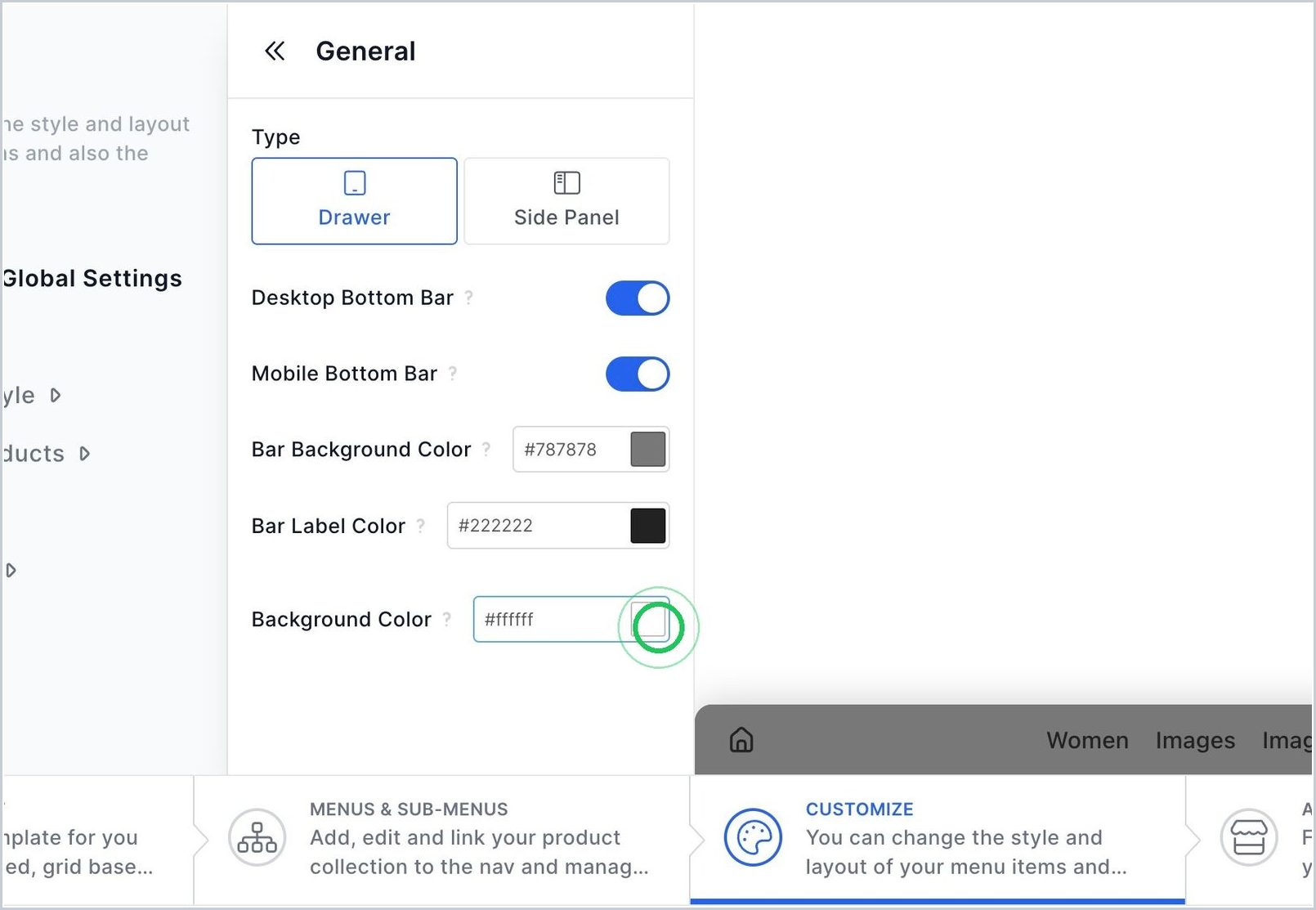Click the sitemap icon for Menus & Sub-Menus
This screenshot has width=1316, height=910.
tap(257, 837)
